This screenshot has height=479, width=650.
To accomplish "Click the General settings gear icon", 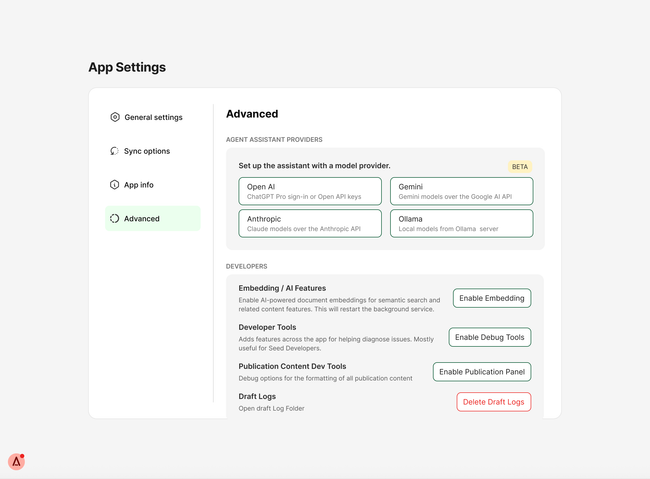I will point(115,117).
